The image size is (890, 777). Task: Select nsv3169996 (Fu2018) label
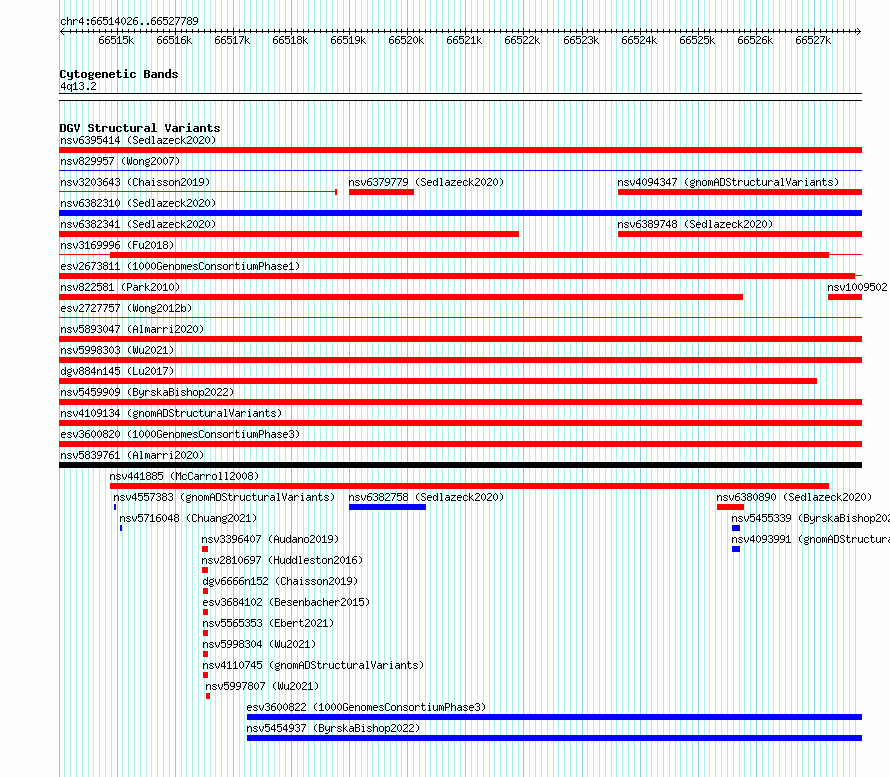117,245
